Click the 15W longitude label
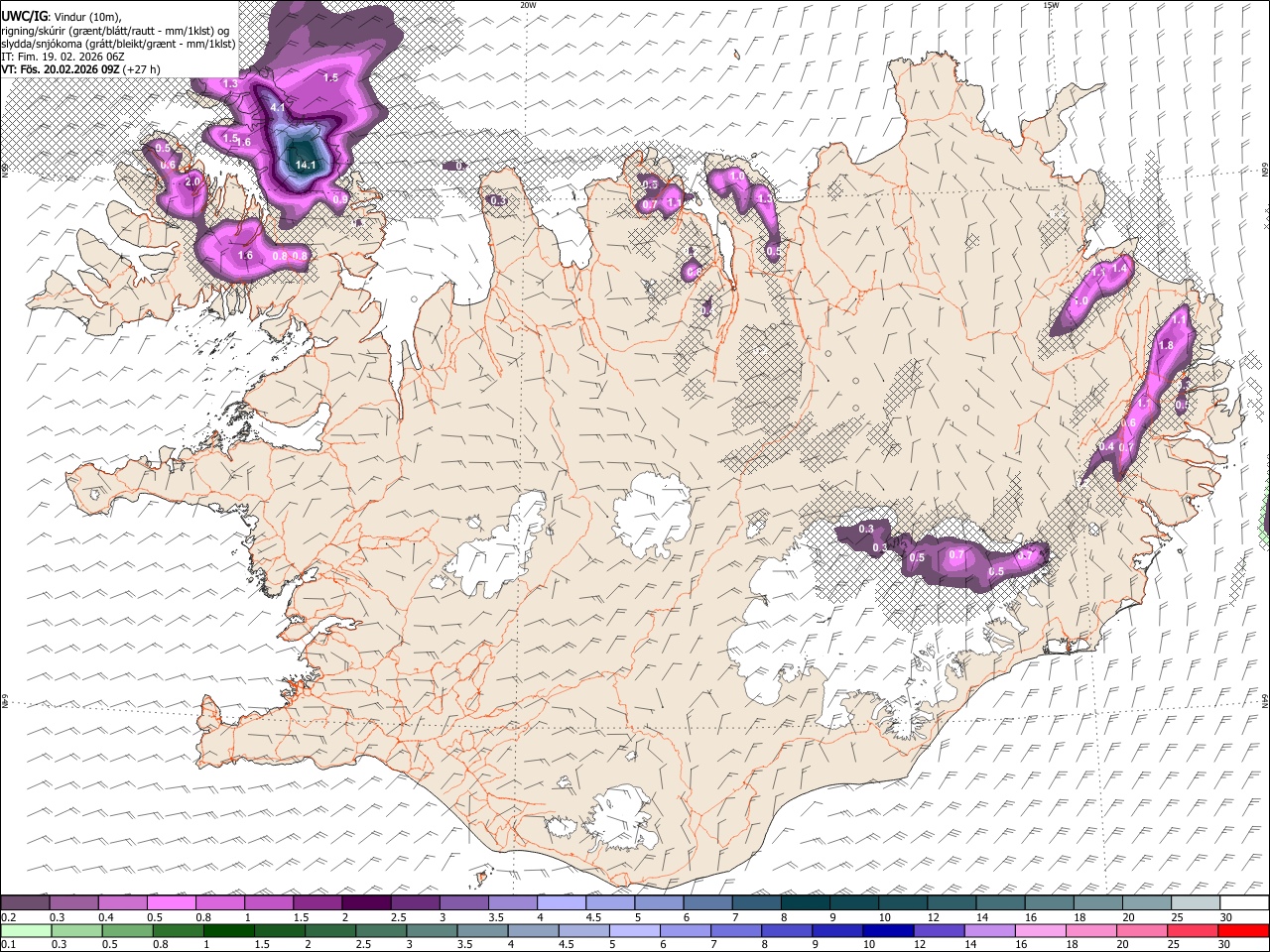 pyautogui.click(x=1050, y=5)
